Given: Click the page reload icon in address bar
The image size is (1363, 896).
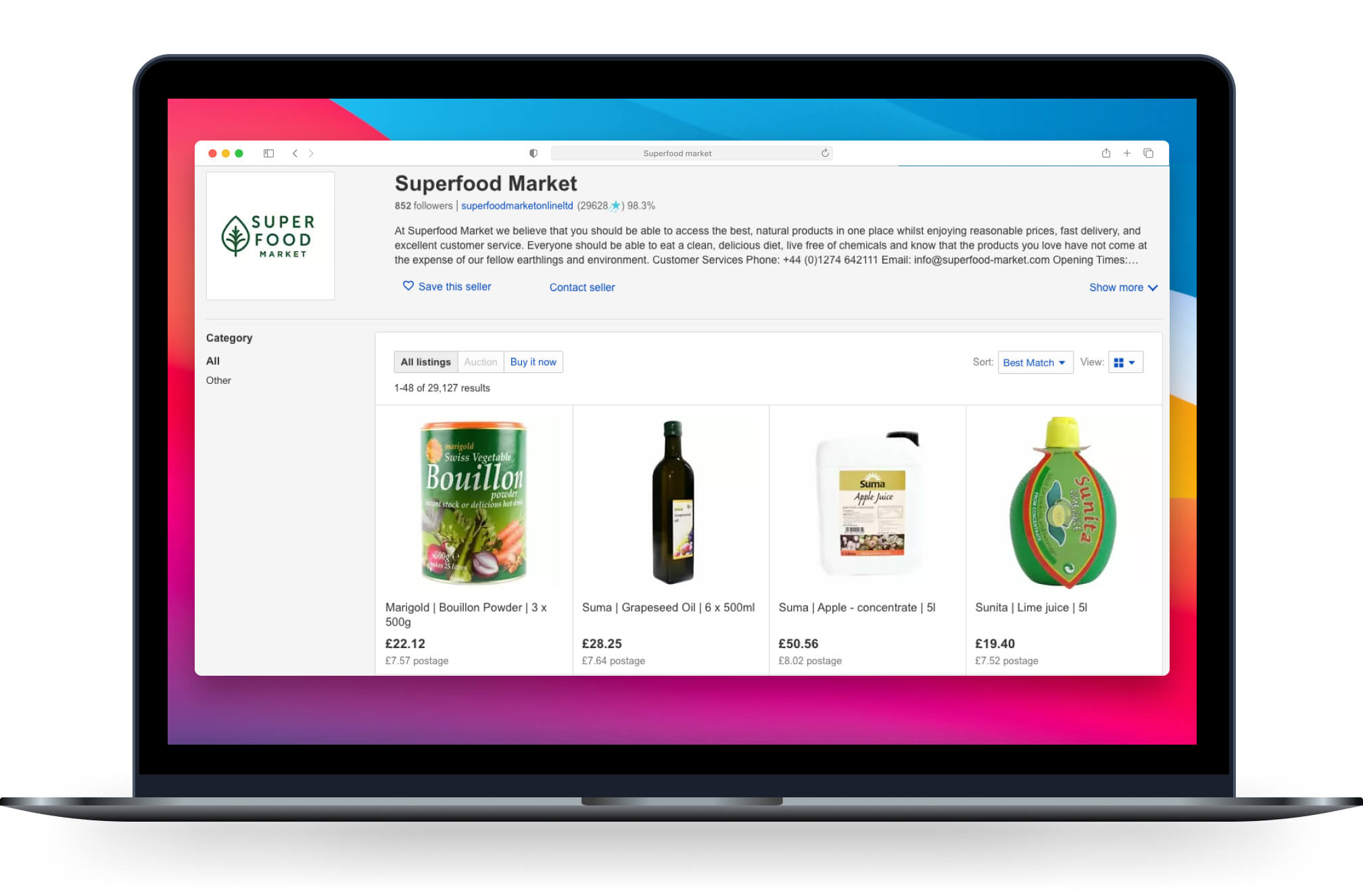Looking at the screenshot, I should [x=824, y=153].
